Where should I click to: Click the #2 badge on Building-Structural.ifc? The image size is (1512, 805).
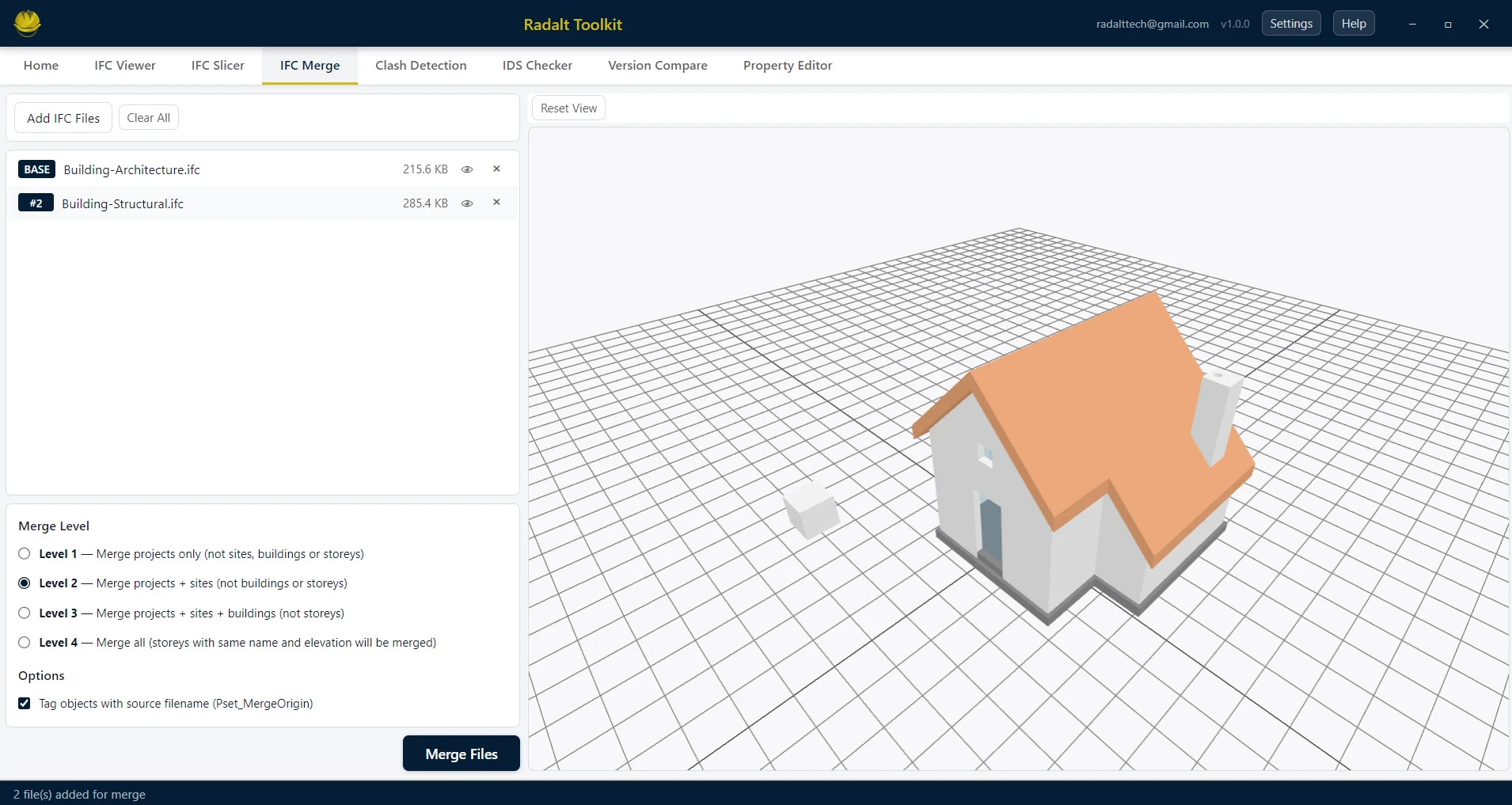pyautogui.click(x=36, y=203)
